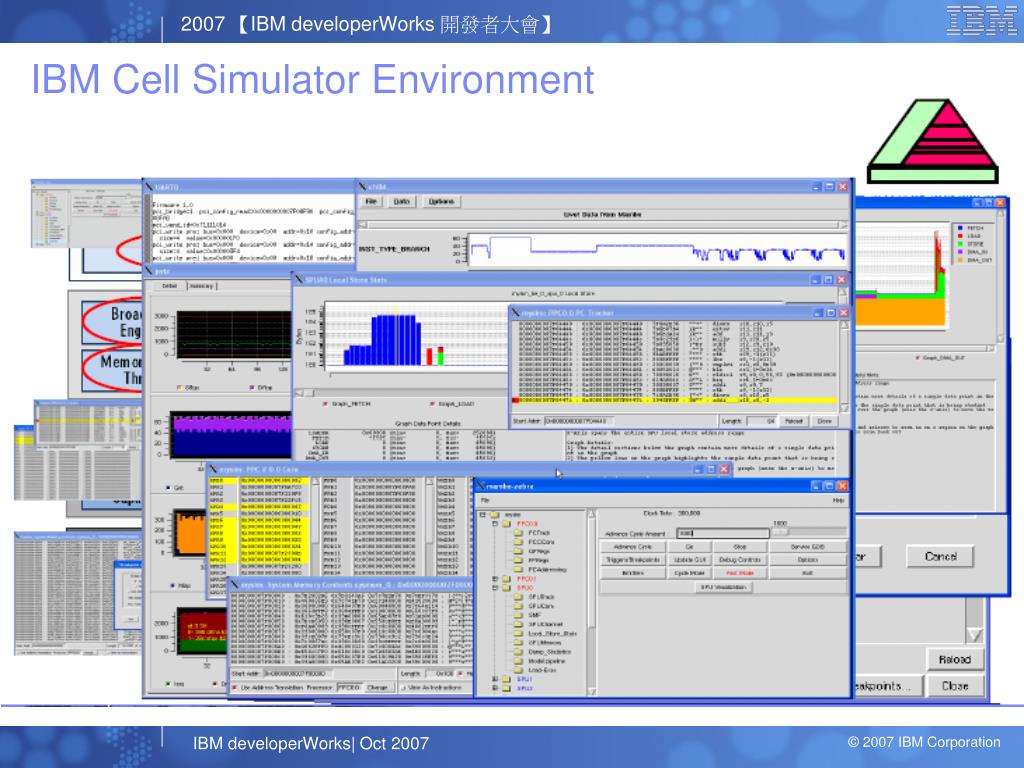Toggle the SRqs series checkbox under first graph
The width and height of the screenshot is (1024, 768).
[x=179, y=388]
